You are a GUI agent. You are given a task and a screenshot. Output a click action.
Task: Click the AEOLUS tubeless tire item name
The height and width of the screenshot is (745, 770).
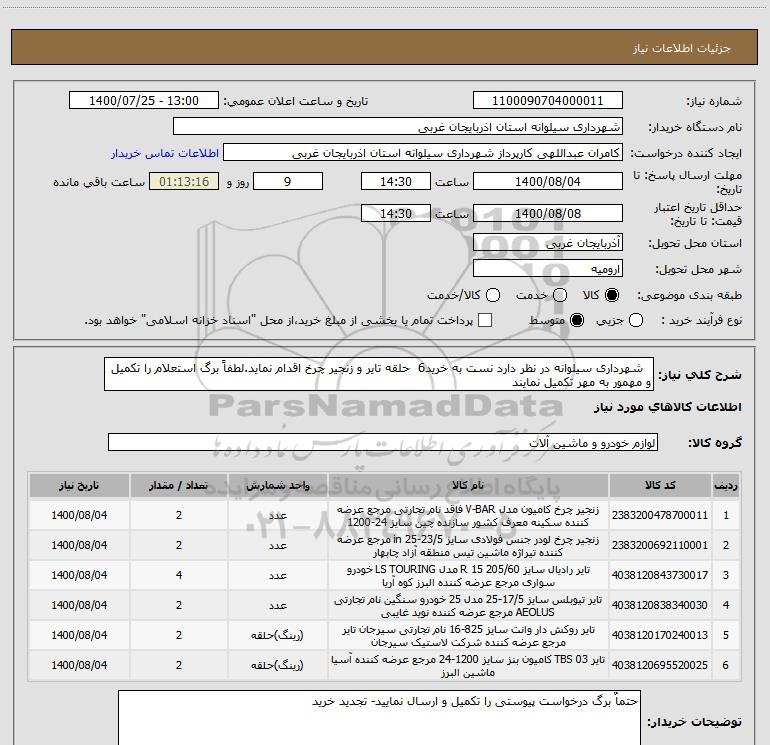(468, 606)
